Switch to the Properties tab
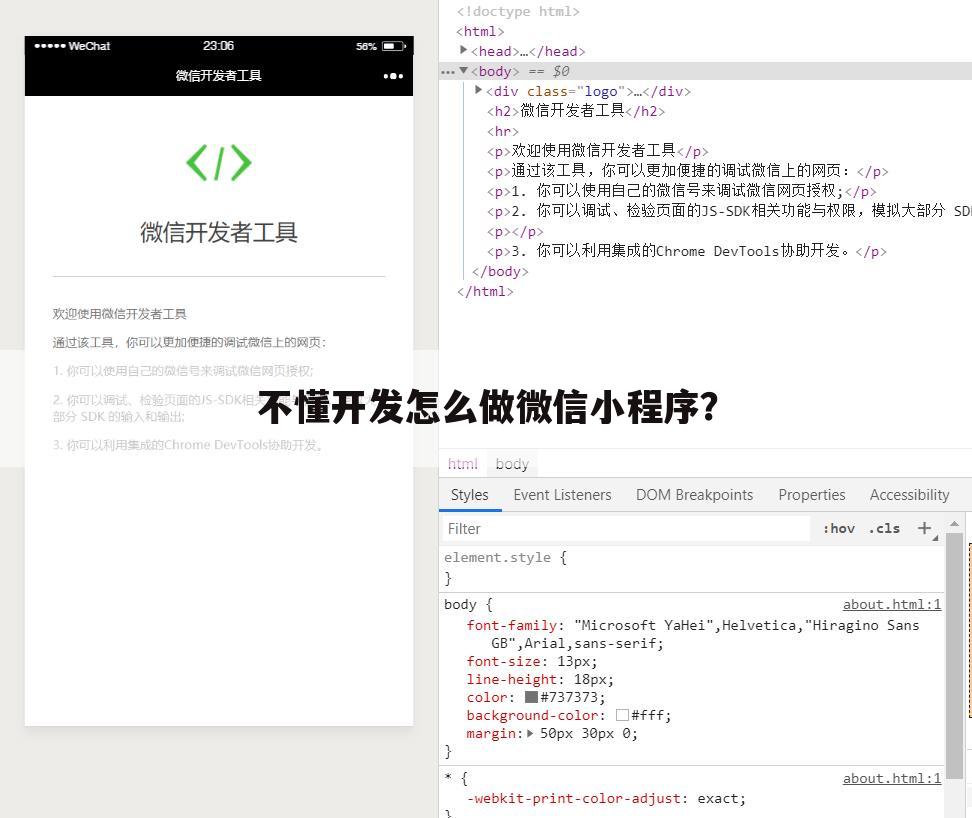972x818 pixels. pyautogui.click(x=811, y=495)
